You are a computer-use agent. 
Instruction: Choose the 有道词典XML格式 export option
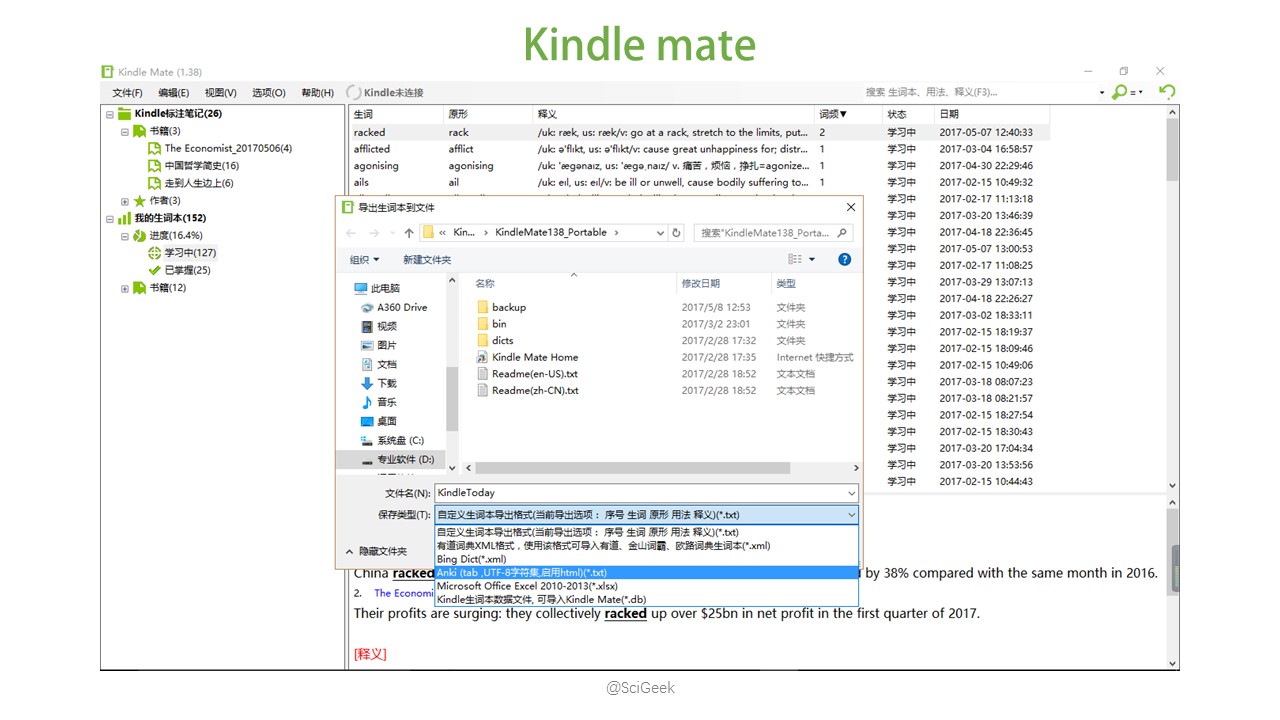pos(646,546)
